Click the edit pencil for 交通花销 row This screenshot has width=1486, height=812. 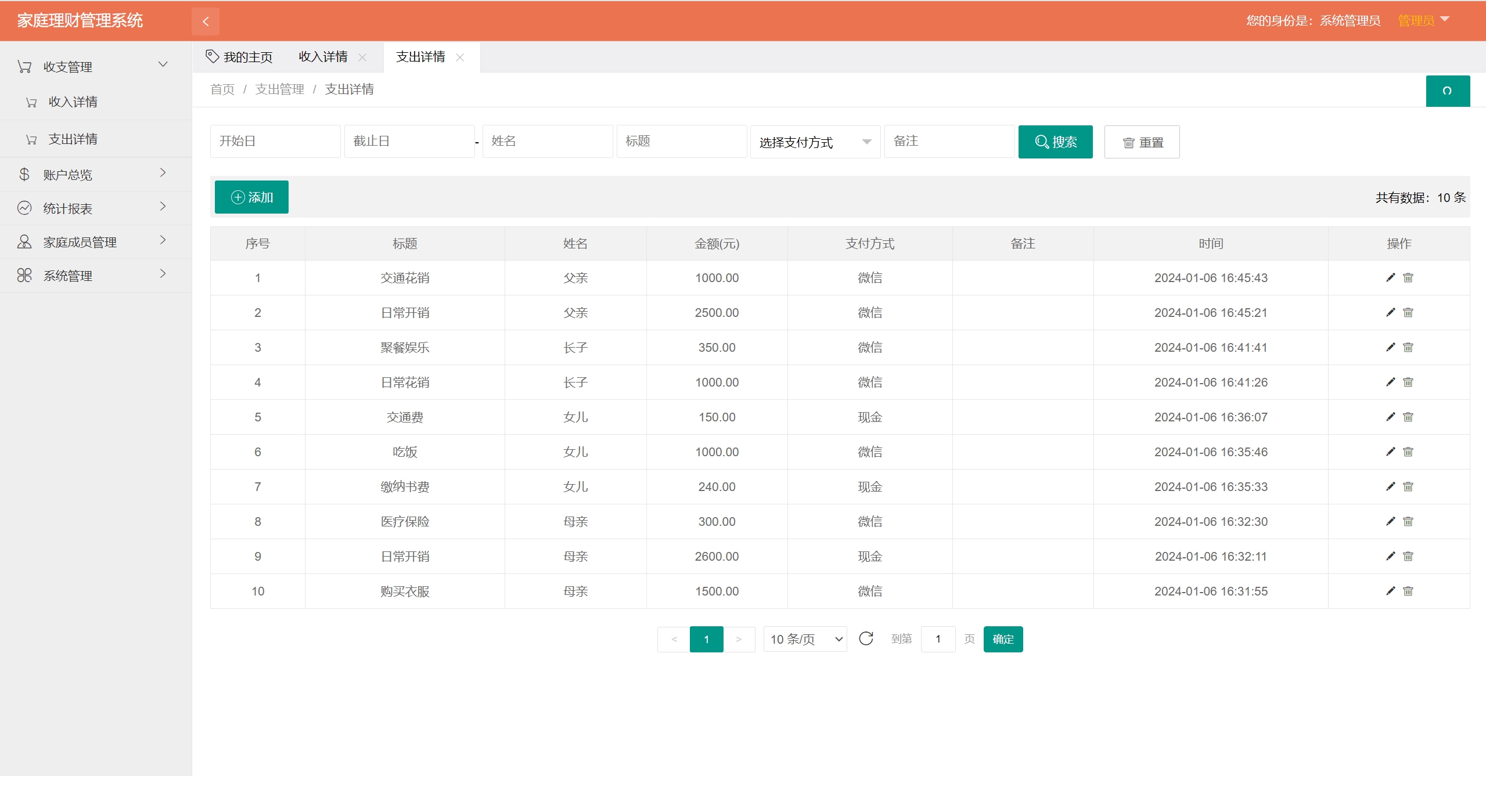[1390, 277]
